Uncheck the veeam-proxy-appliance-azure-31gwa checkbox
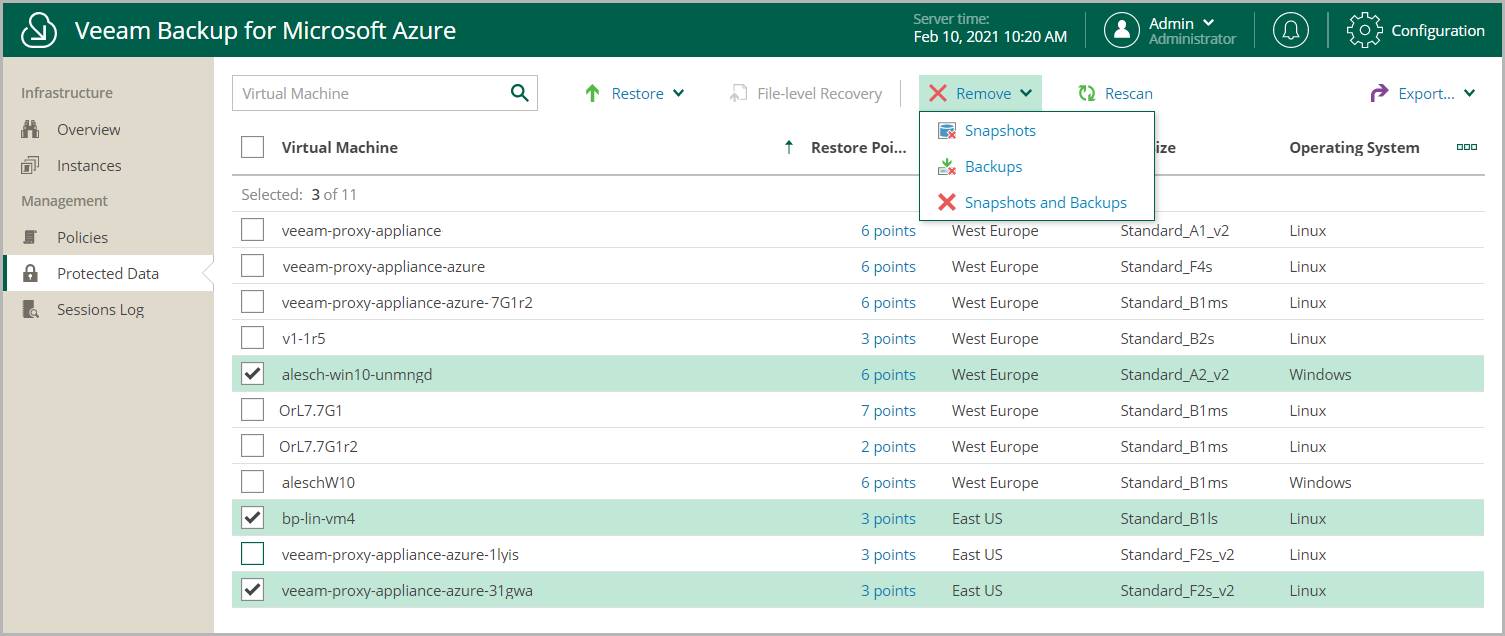The image size is (1505, 636). [253, 590]
